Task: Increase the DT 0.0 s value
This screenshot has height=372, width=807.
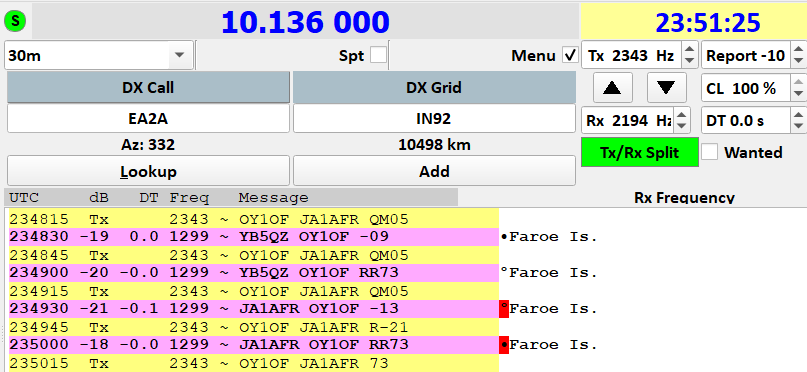Action: click(x=798, y=115)
